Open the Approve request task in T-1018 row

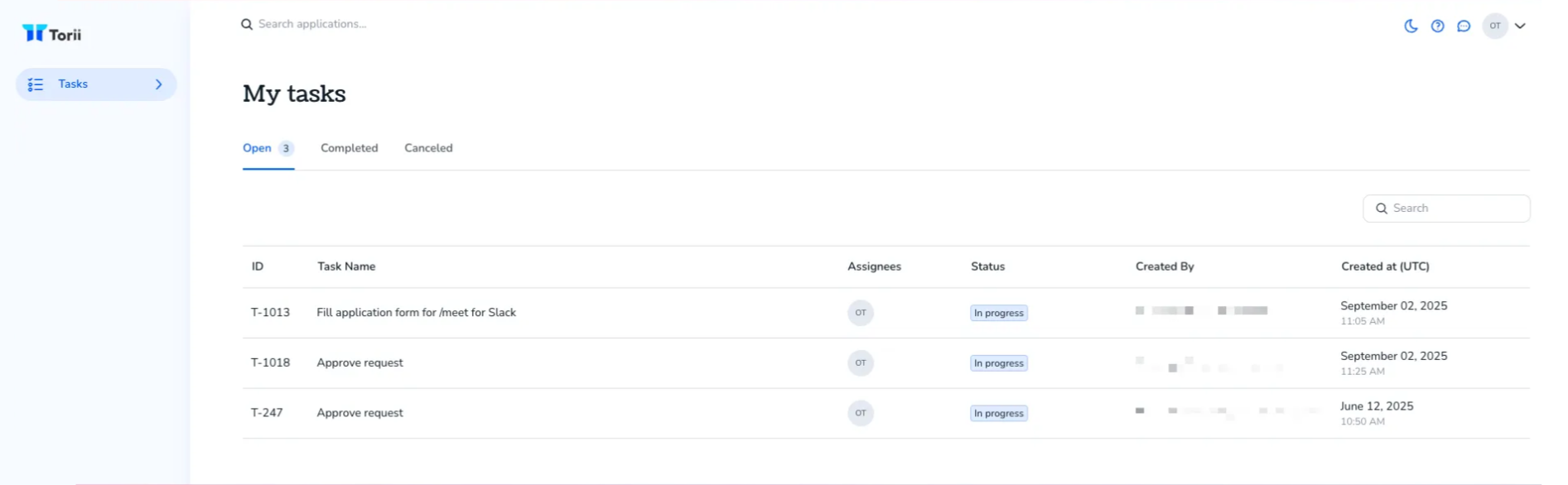[x=359, y=363]
